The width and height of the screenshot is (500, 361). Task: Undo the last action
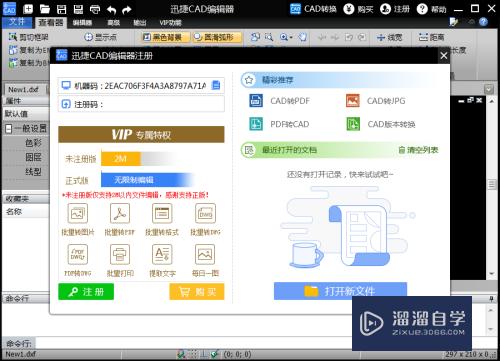(111, 10)
